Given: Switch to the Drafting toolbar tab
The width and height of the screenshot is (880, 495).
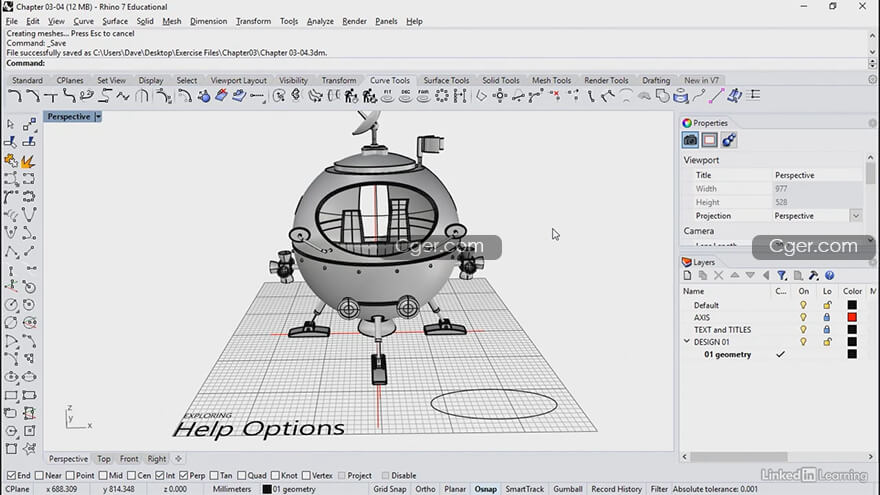Looking at the screenshot, I should [656, 80].
